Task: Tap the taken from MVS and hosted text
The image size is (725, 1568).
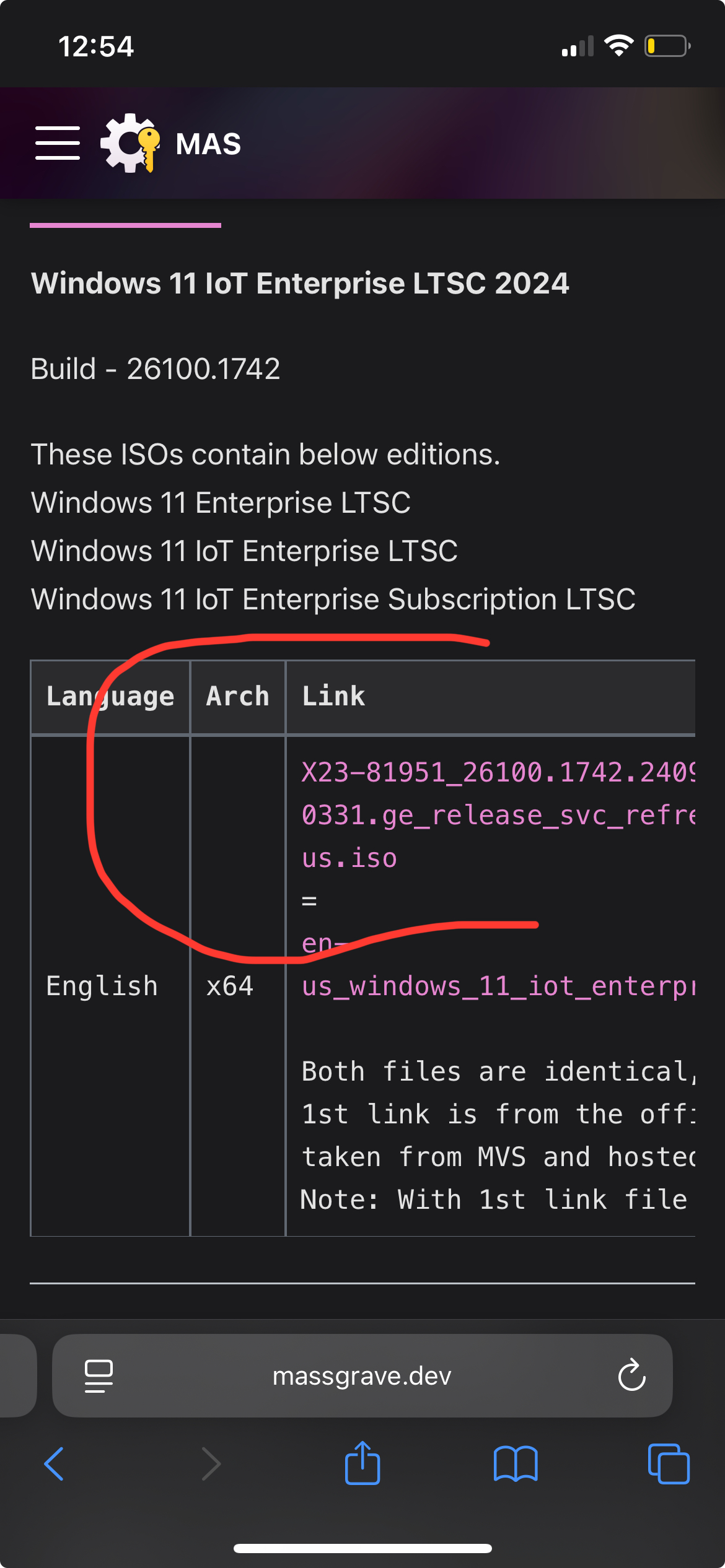Action: click(498, 1157)
